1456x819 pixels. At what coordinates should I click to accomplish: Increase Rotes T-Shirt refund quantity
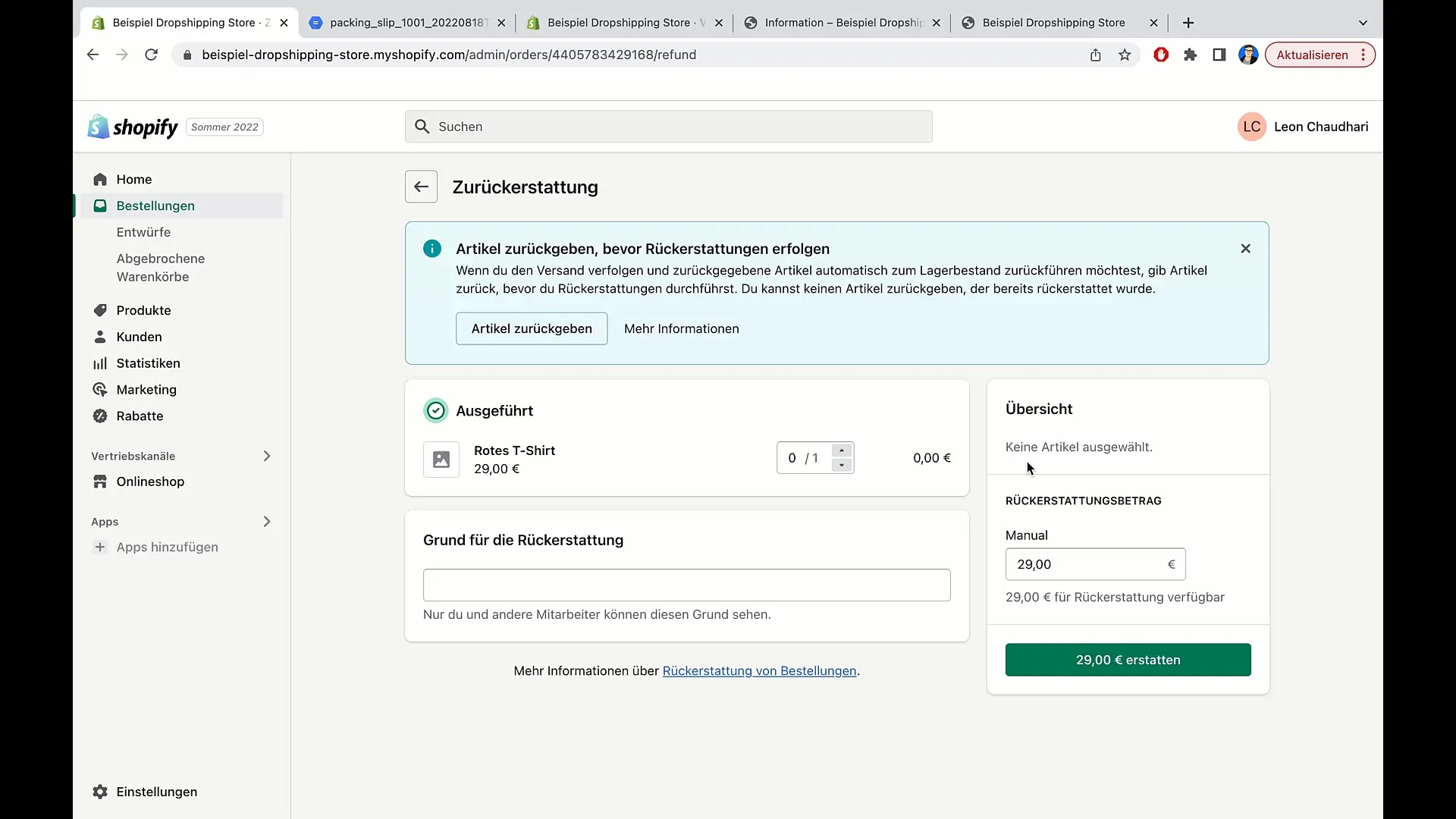(842, 450)
